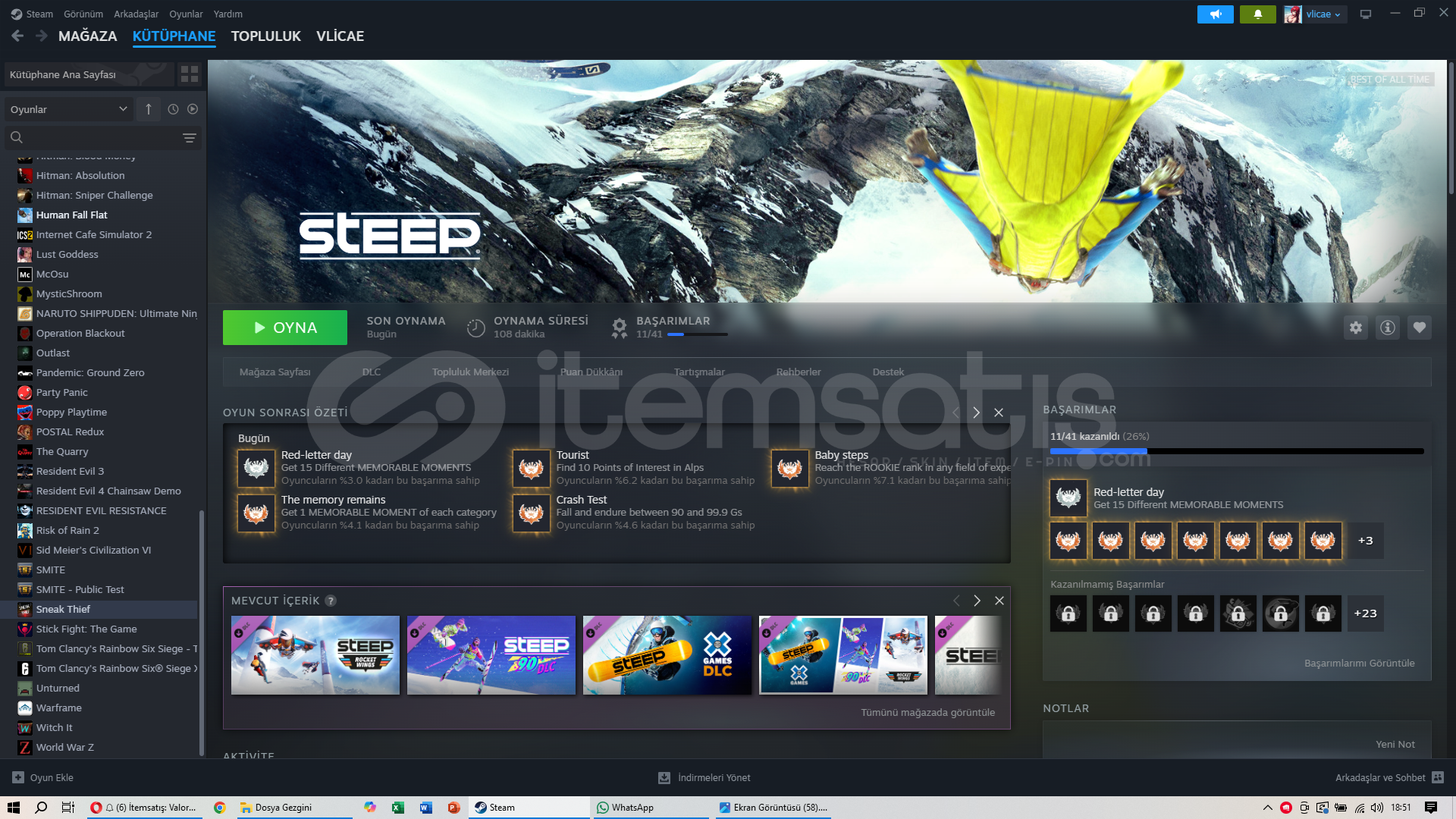Show hidden system tray icons
Screen dimensions: 1456x819
1267,808
